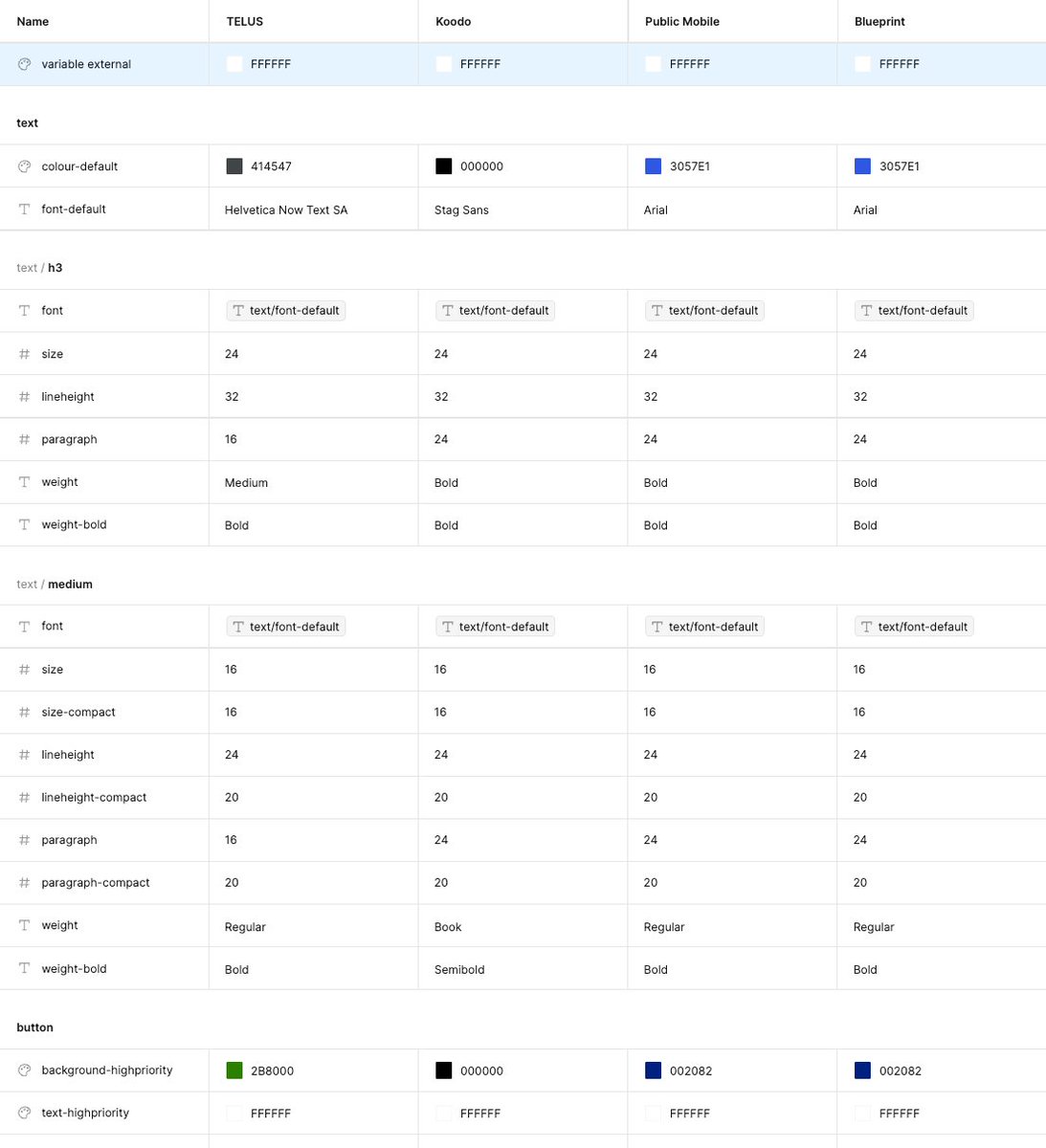The width and height of the screenshot is (1046, 1148).
Task: Click Koodo black colour-default swatch
Action: (x=444, y=166)
